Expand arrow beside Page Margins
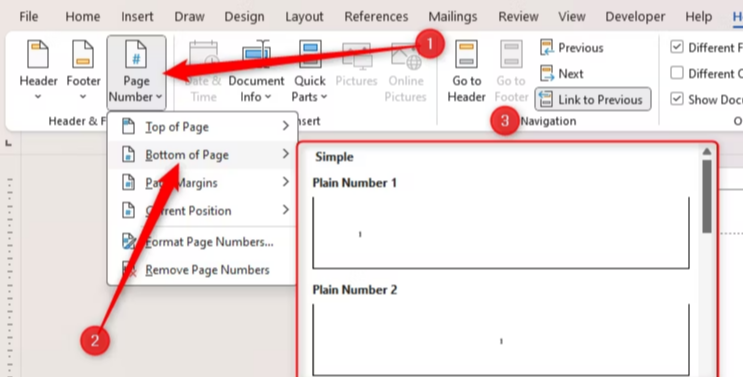 285,182
